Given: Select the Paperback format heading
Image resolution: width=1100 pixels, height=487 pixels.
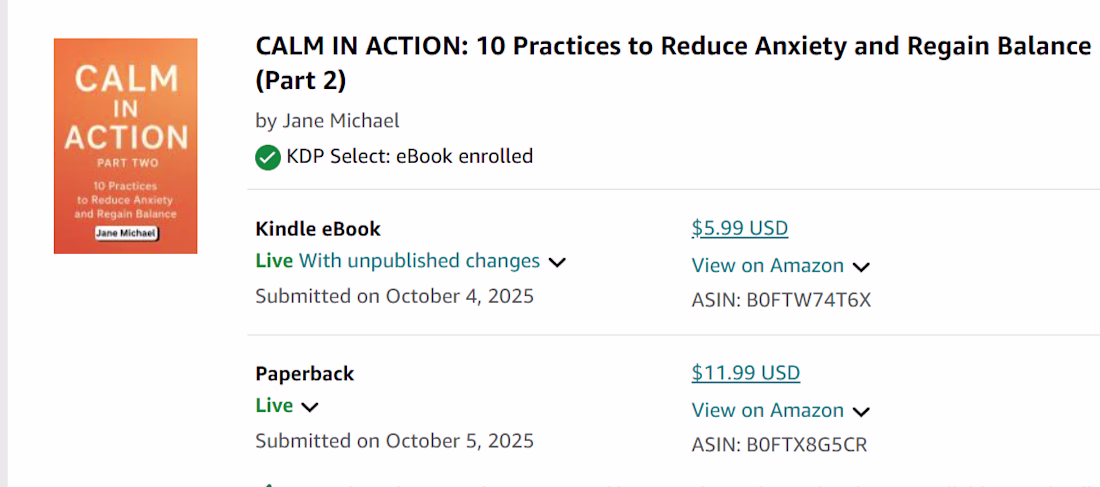Looking at the screenshot, I should (x=304, y=373).
